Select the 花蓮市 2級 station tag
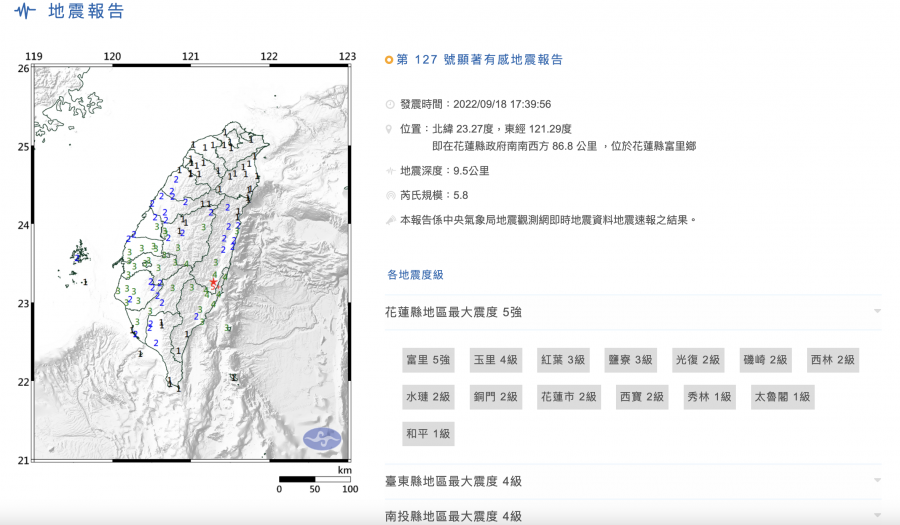 pyautogui.click(x=568, y=397)
